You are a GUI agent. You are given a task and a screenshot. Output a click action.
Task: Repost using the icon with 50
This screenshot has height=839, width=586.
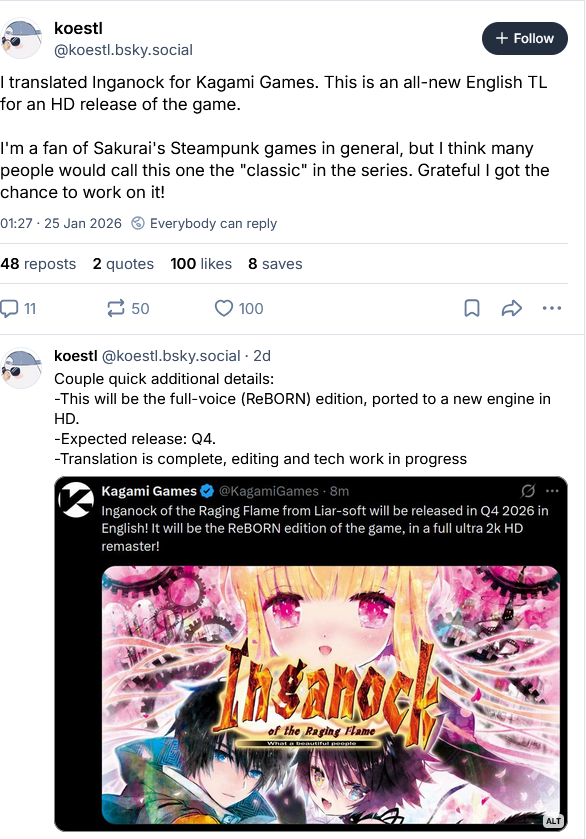click(x=128, y=308)
